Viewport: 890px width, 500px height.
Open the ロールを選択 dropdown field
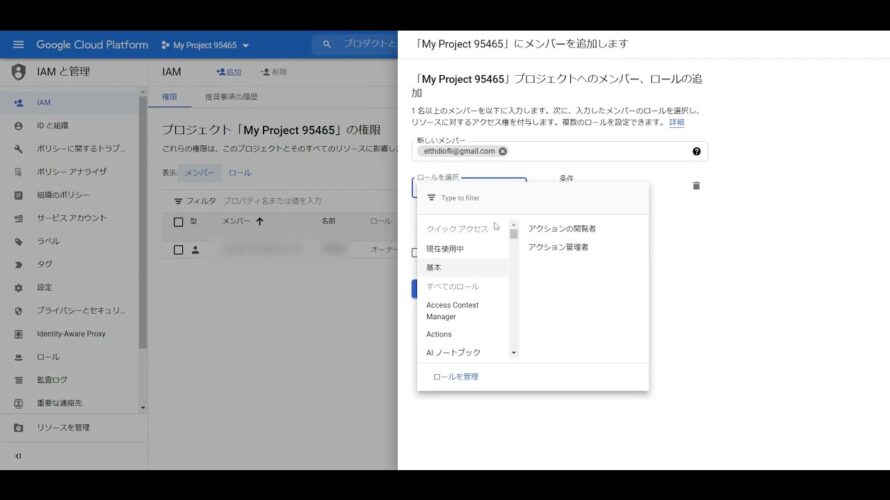point(469,188)
